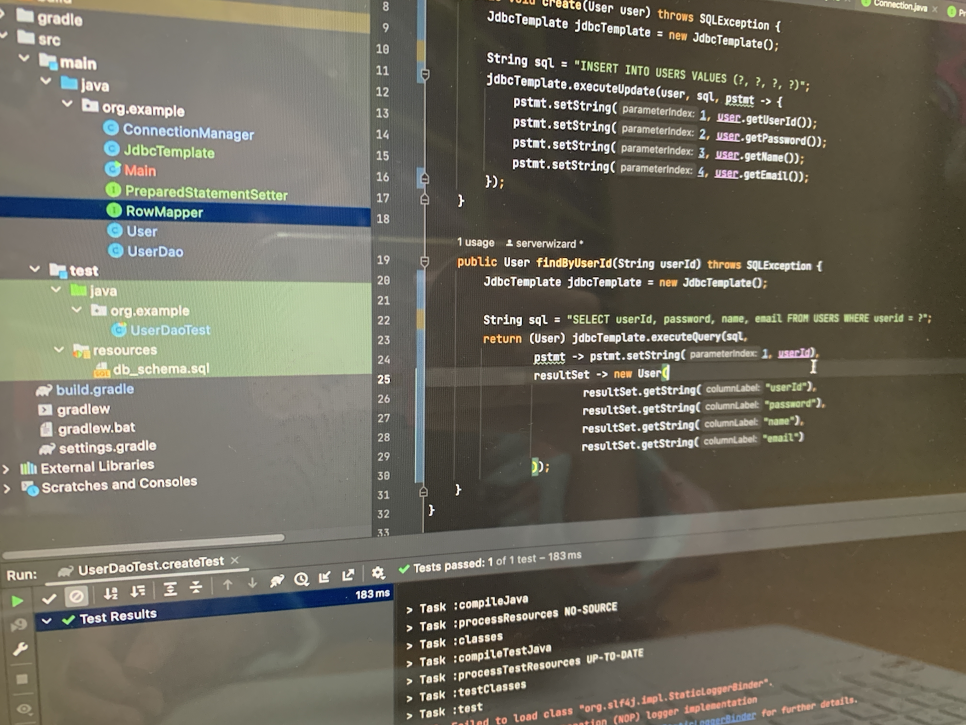
Task: Expand all test result nodes
Action: coord(170,589)
